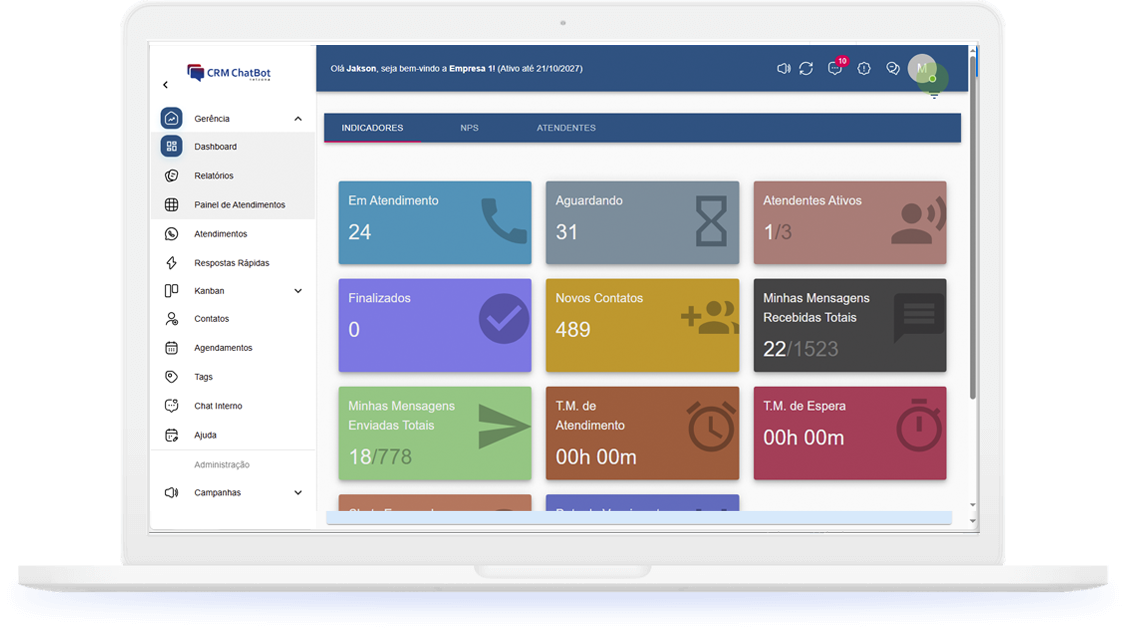Viewport: 1126px width, 630px height.
Task: Click the Respostas Rápidas lightning icon
Action: coord(172,263)
